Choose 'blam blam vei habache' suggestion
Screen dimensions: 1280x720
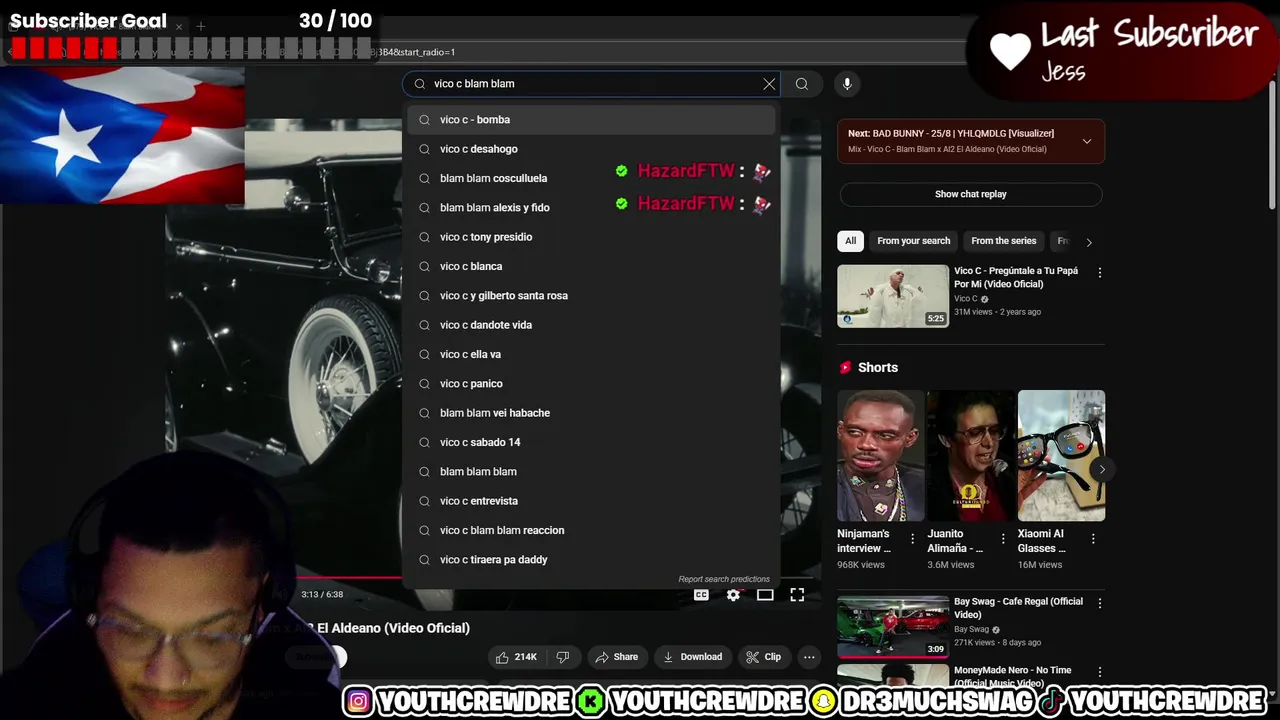coord(591,413)
